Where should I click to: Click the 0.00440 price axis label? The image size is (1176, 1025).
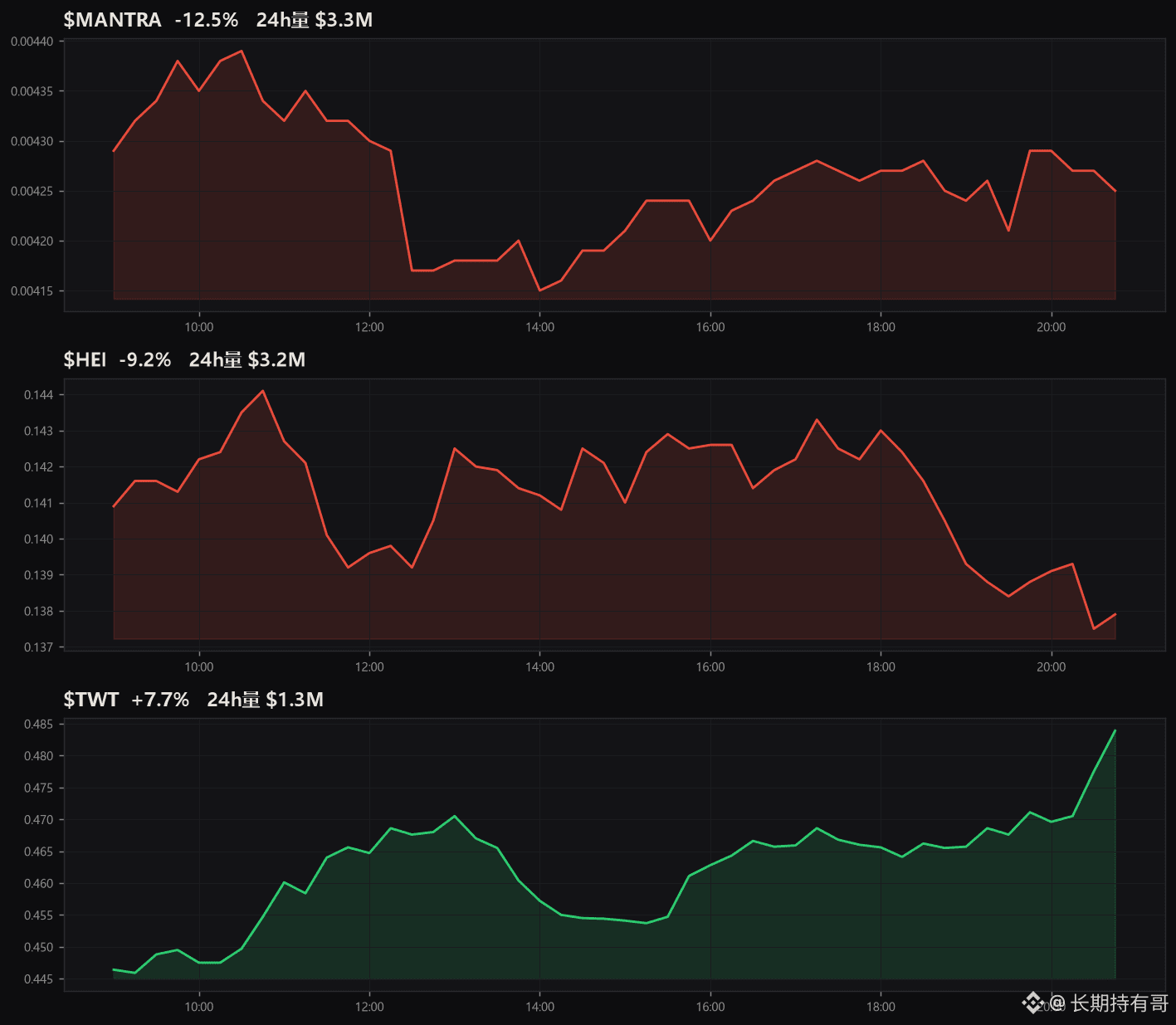(x=32, y=41)
